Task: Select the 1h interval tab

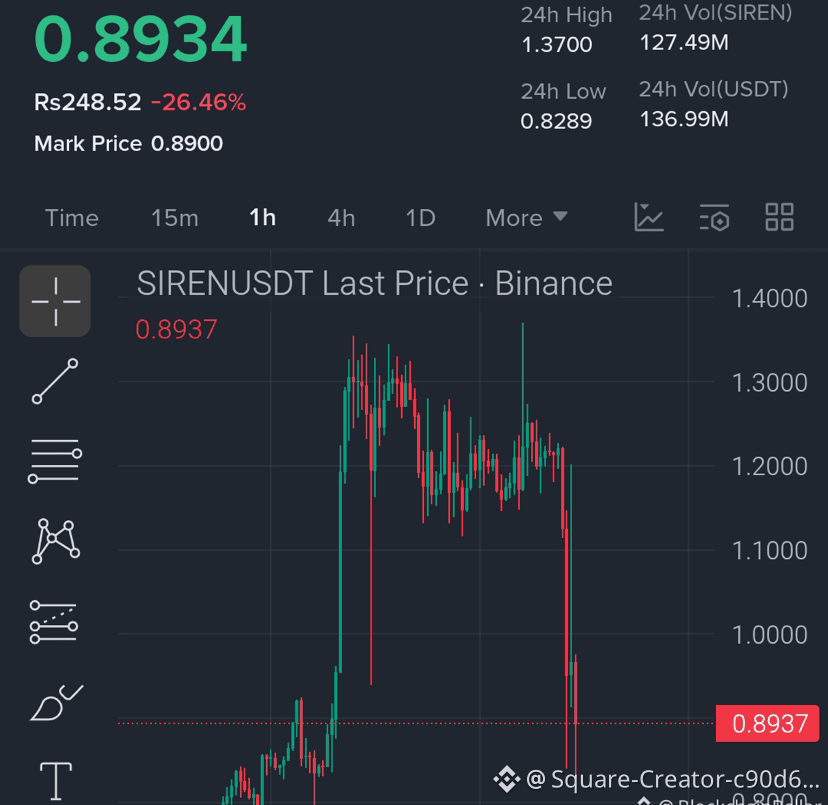Action: click(262, 218)
